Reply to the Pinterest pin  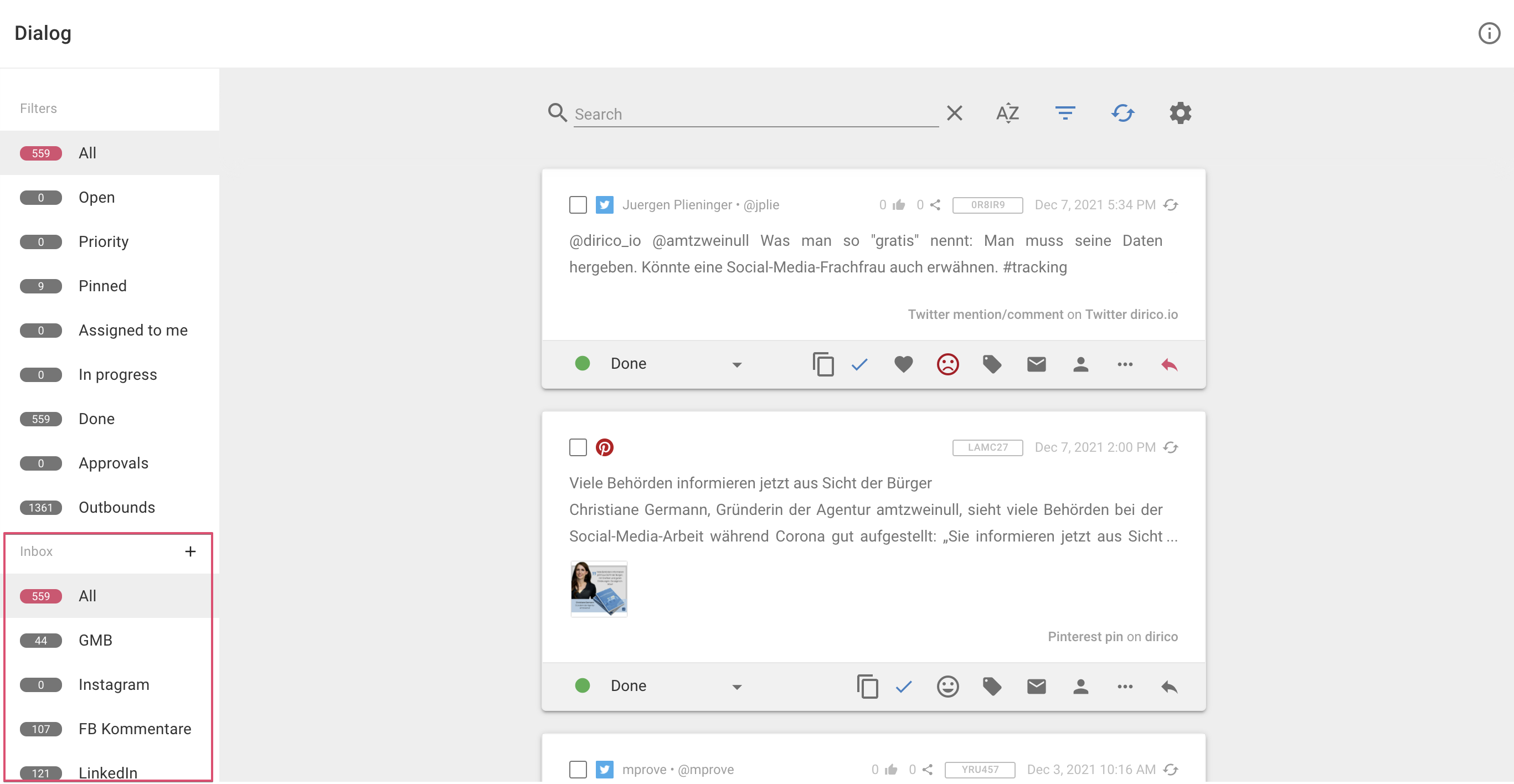click(x=1169, y=686)
